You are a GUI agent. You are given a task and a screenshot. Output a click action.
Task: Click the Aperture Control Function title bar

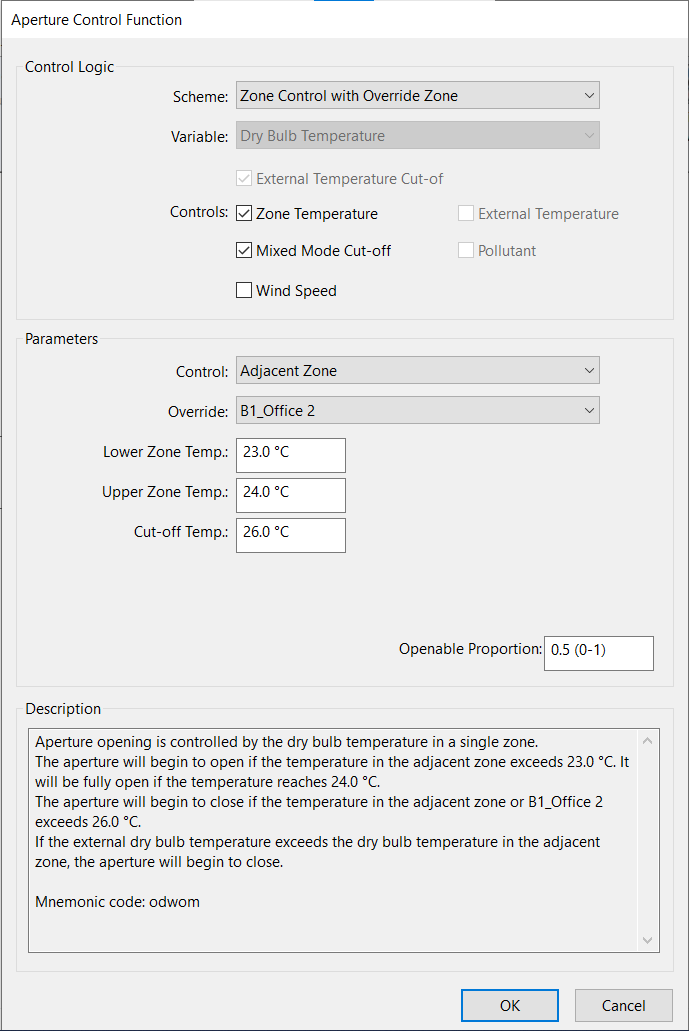pyautogui.click(x=344, y=20)
